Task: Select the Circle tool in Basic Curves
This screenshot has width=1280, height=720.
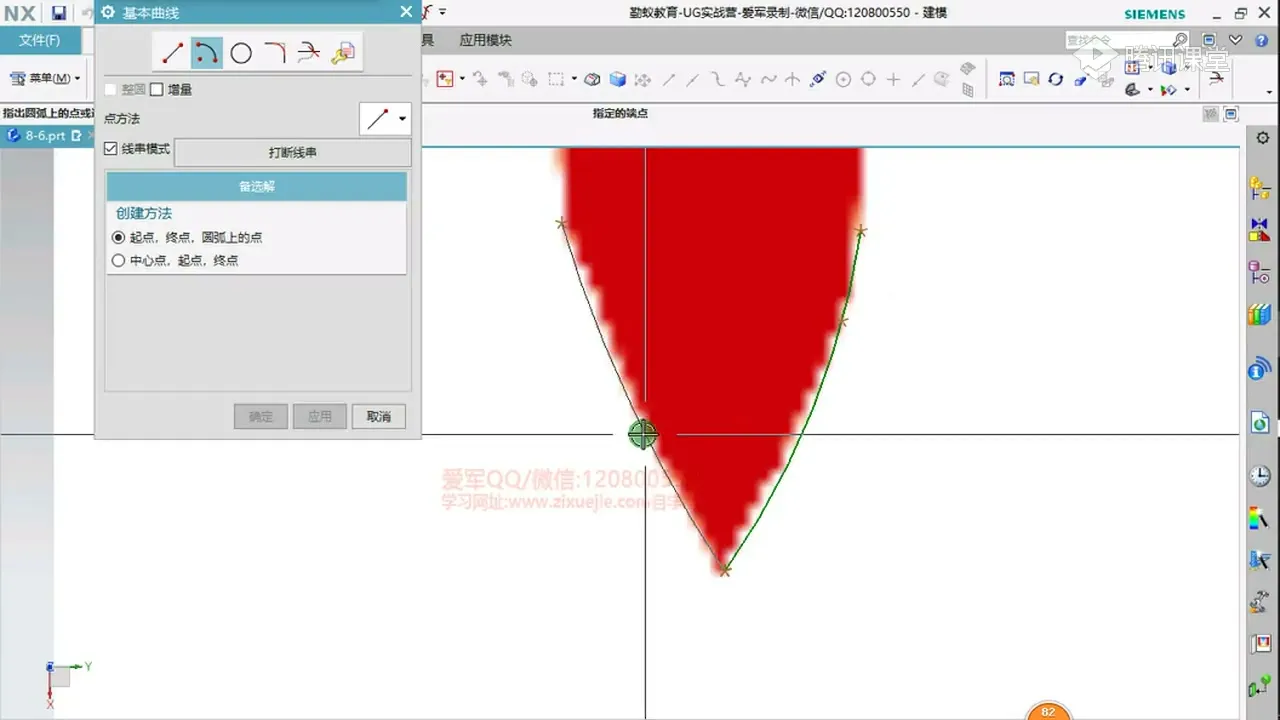Action: (241, 53)
